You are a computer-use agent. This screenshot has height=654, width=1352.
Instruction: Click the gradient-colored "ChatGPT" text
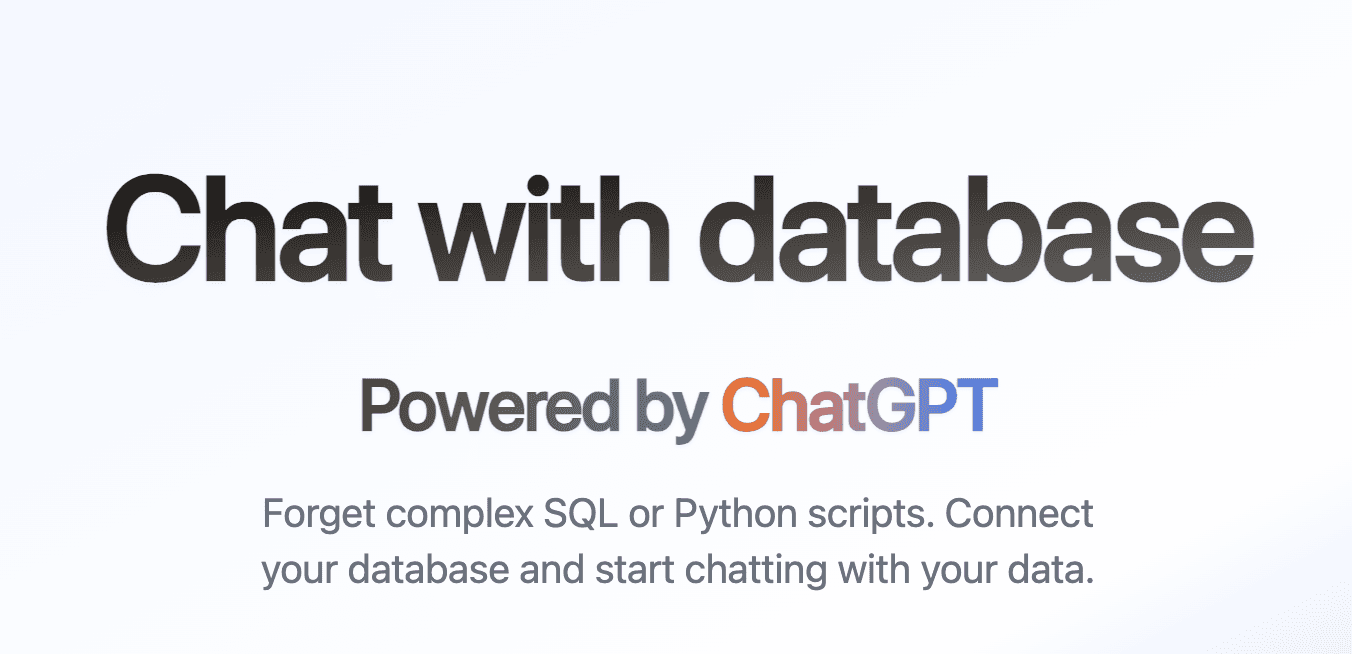point(859,407)
